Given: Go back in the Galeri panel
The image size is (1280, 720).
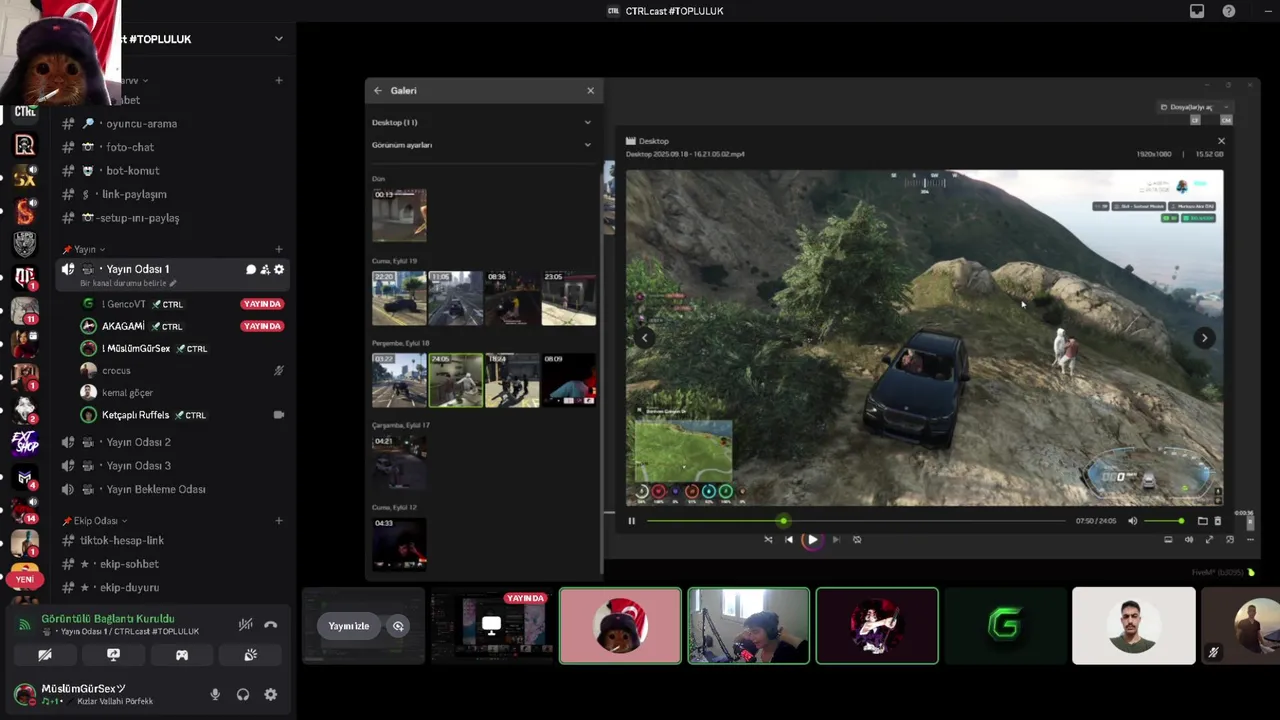Looking at the screenshot, I should tap(378, 90).
